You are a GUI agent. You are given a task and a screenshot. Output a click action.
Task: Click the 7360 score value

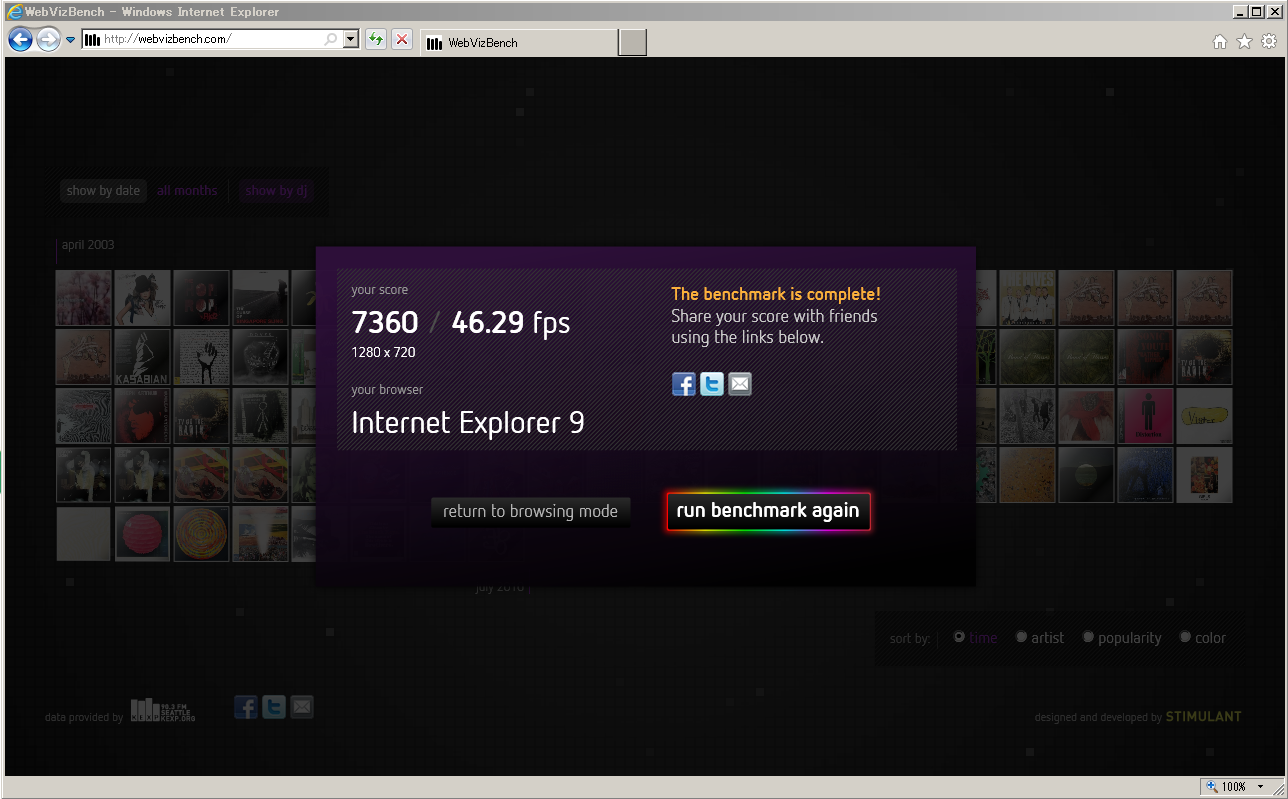385,322
